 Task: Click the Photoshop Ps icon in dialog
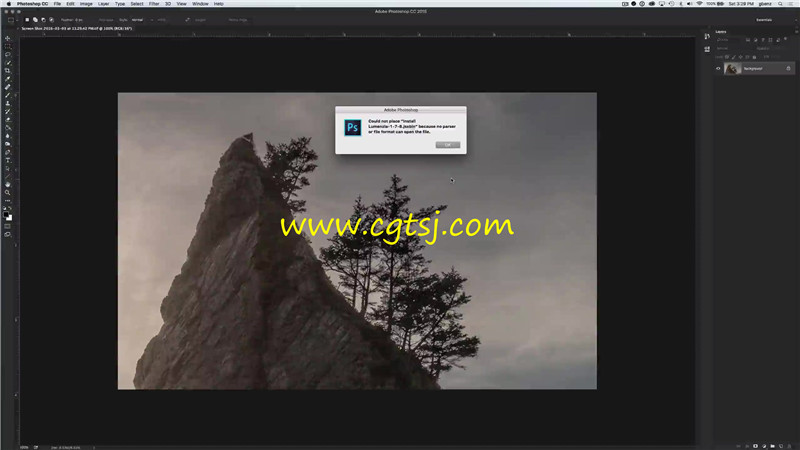click(x=353, y=128)
